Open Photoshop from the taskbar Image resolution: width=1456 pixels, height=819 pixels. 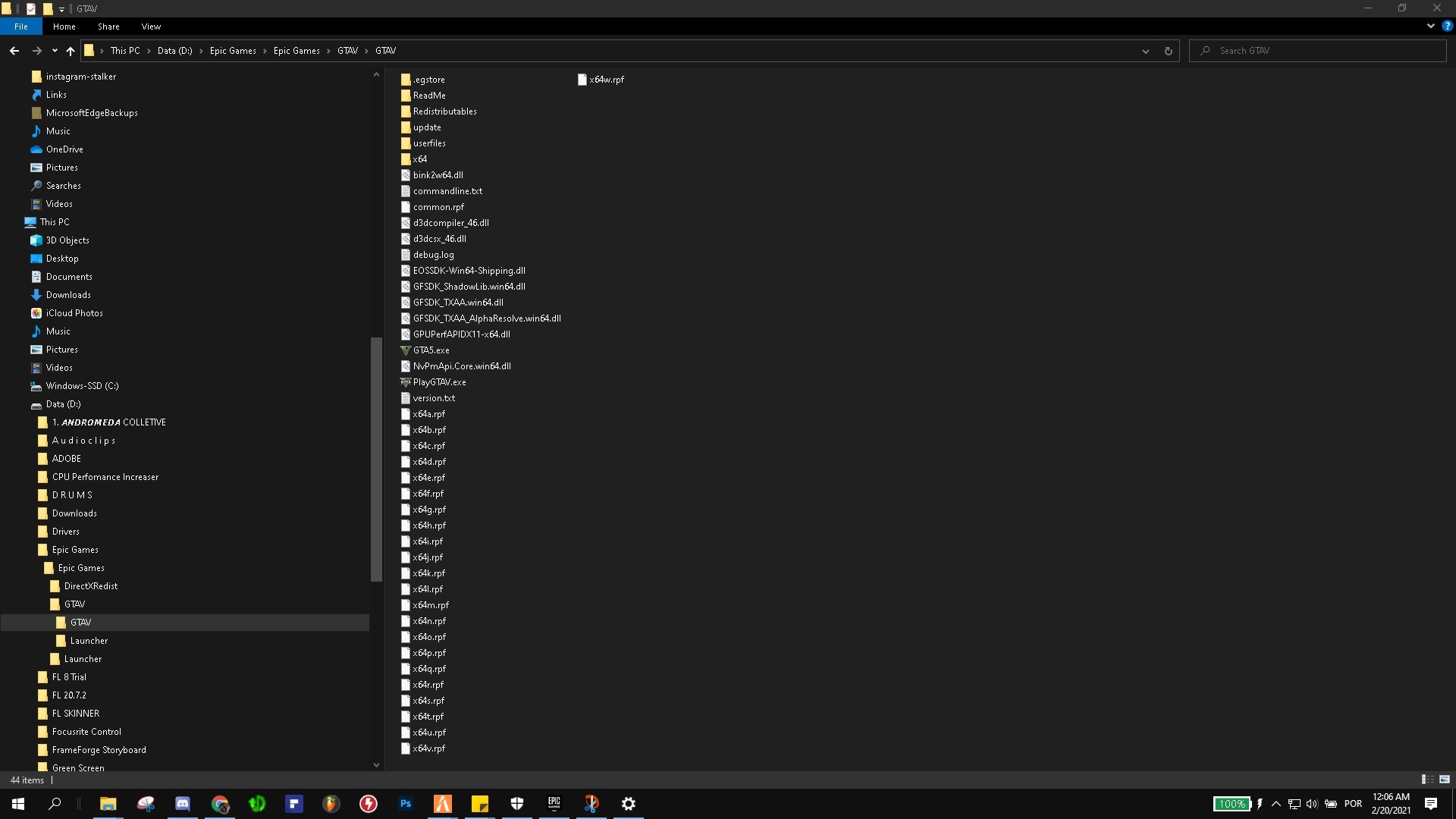pyautogui.click(x=406, y=804)
